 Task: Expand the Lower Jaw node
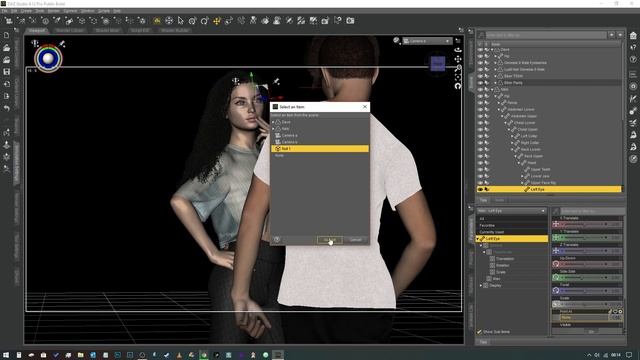click(522, 176)
